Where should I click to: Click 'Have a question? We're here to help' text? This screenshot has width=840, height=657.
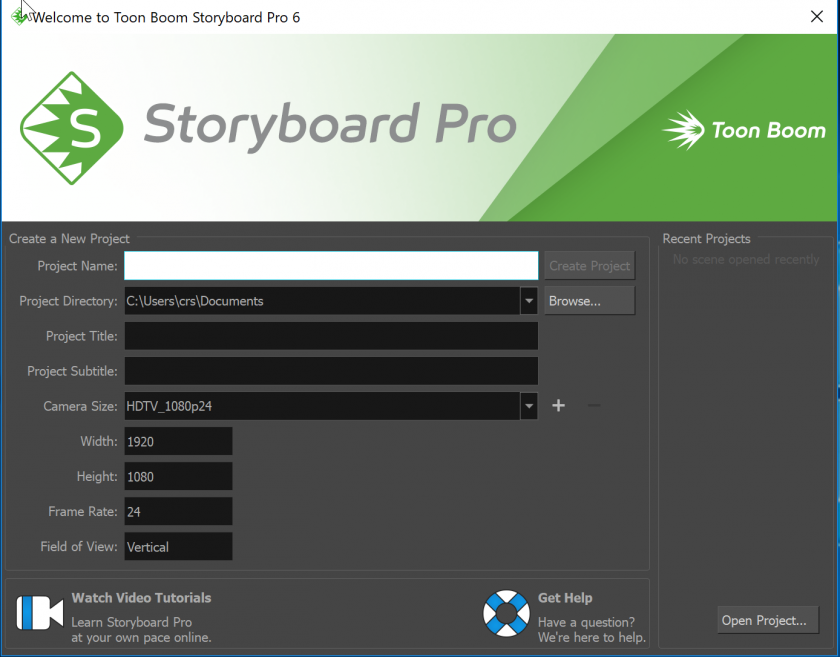pyautogui.click(x=591, y=630)
